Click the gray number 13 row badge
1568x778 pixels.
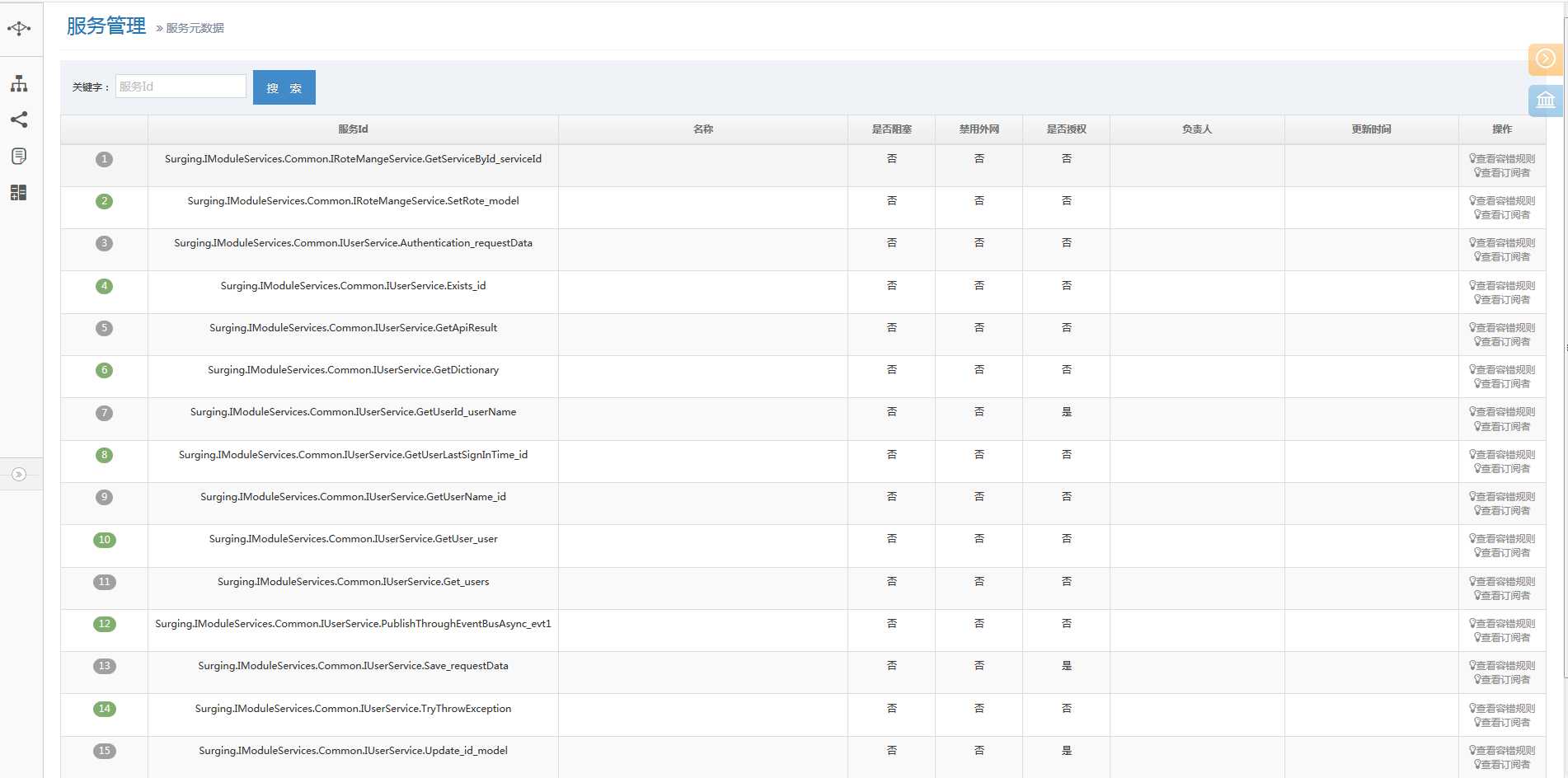pyautogui.click(x=104, y=666)
